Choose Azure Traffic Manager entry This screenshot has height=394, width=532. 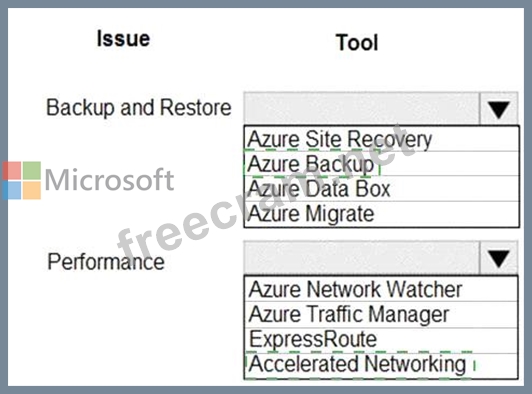coord(381,315)
